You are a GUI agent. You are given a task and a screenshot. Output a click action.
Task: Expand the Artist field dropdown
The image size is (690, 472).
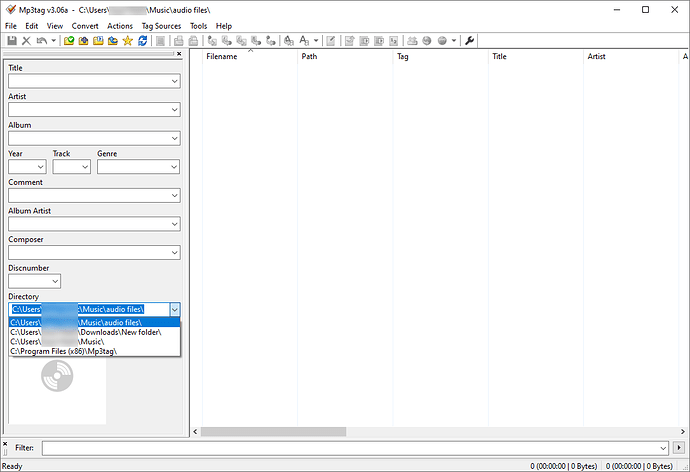174,110
